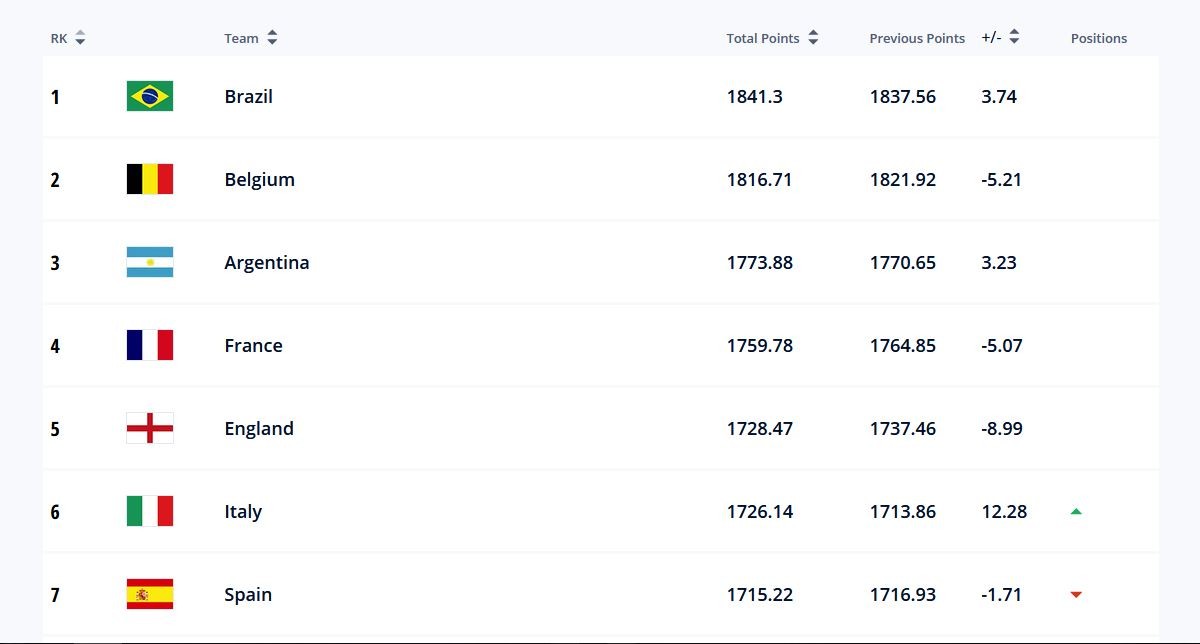Open the England team name link

tap(259, 428)
